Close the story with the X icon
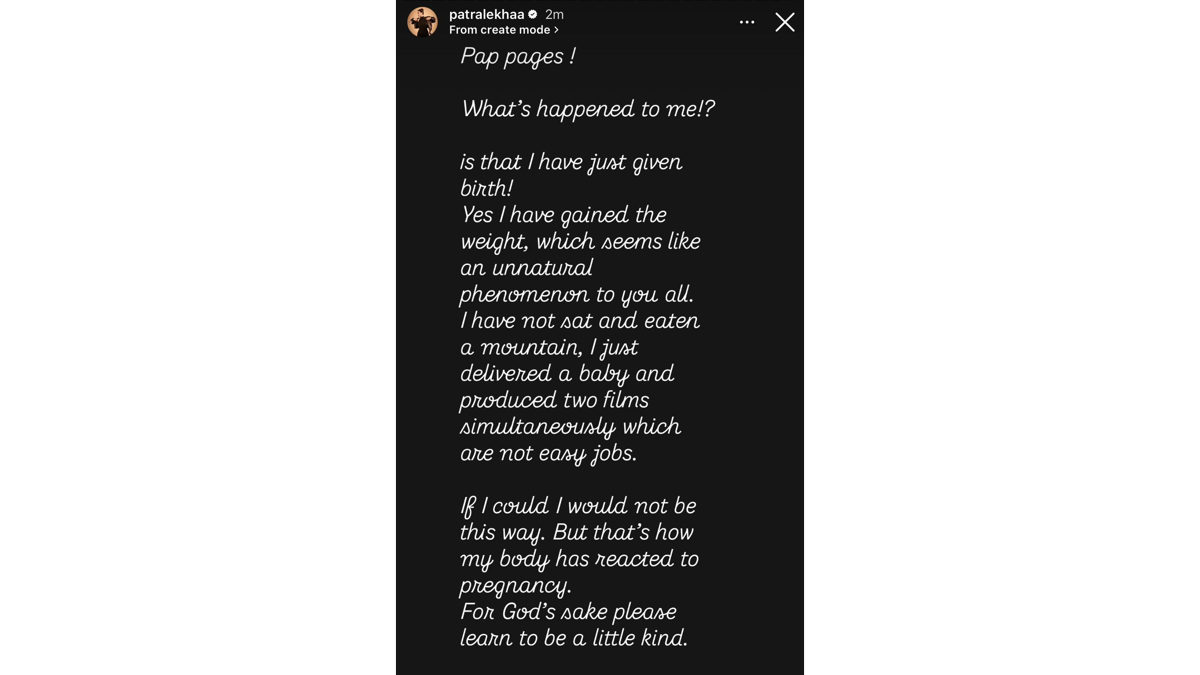Screen dimensions: 1200x675 (785, 22)
